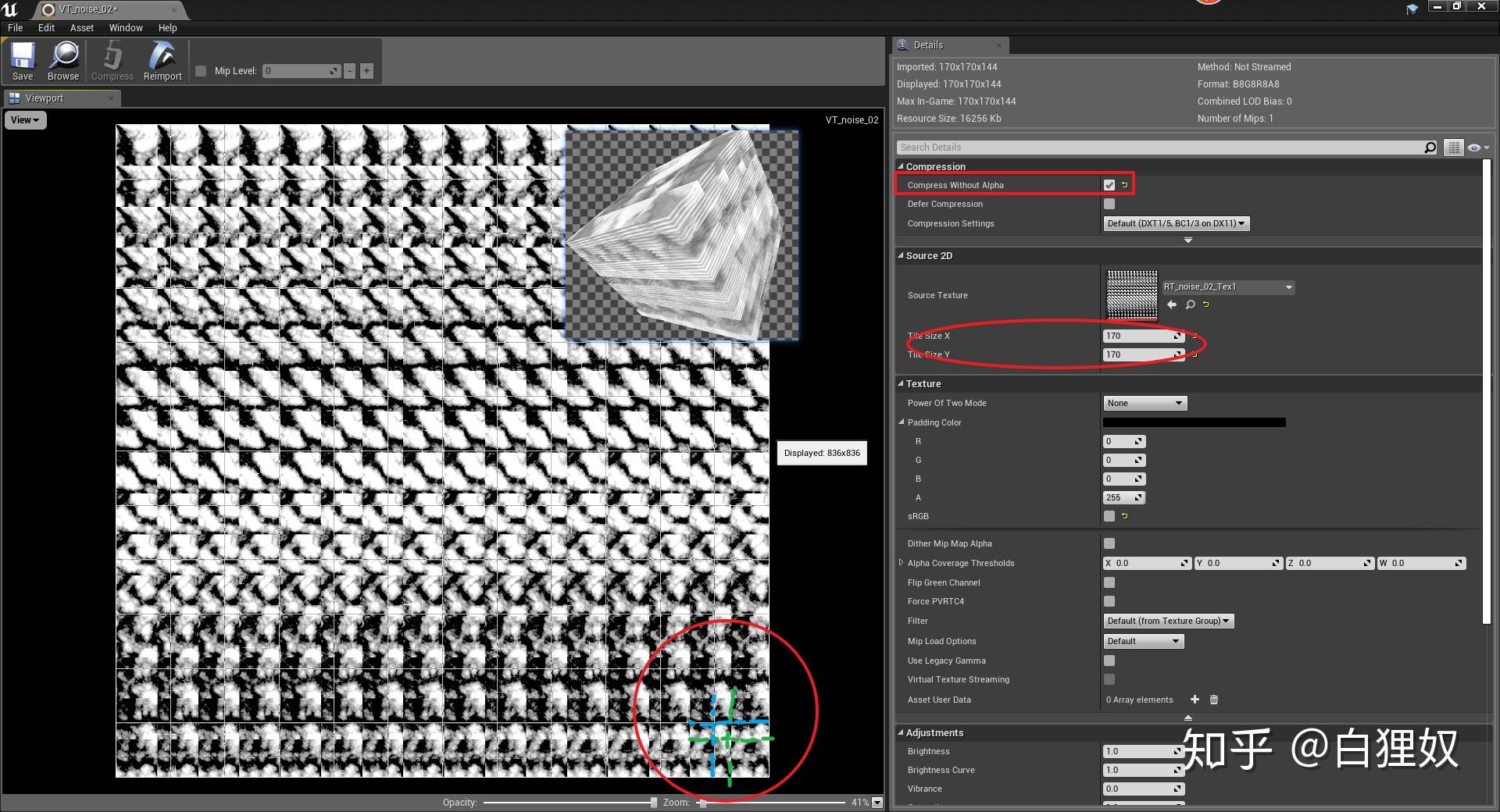Toggle Virtual Texture Streaming on
This screenshot has width=1500, height=812.
[1109, 679]
